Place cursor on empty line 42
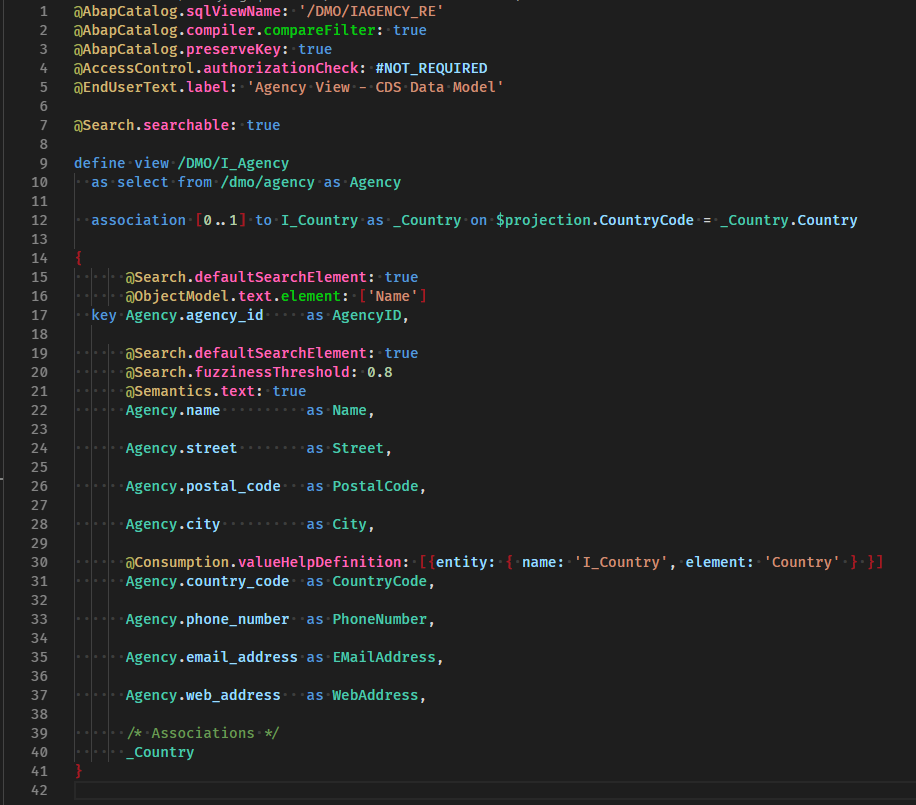The width and height of the screenshot is (916, 805). click(495, 790)
